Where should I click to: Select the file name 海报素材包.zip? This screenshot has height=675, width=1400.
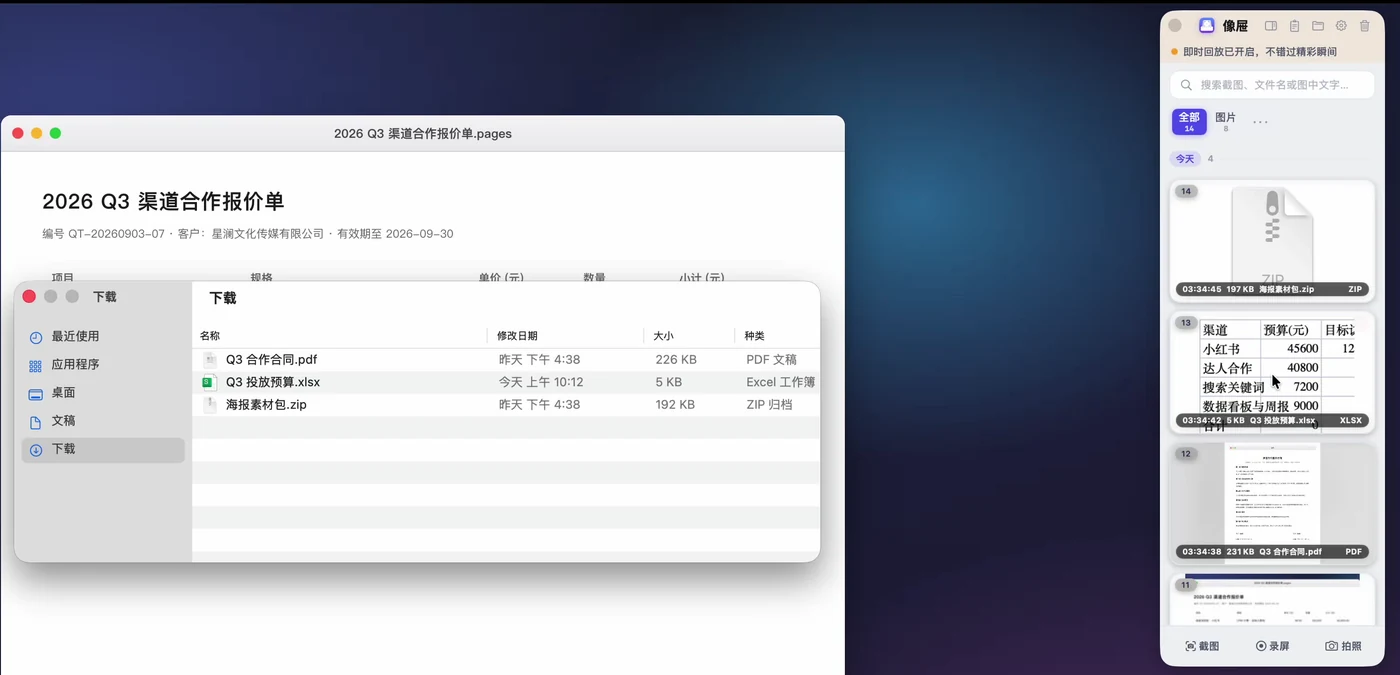(x=266, y=405)
